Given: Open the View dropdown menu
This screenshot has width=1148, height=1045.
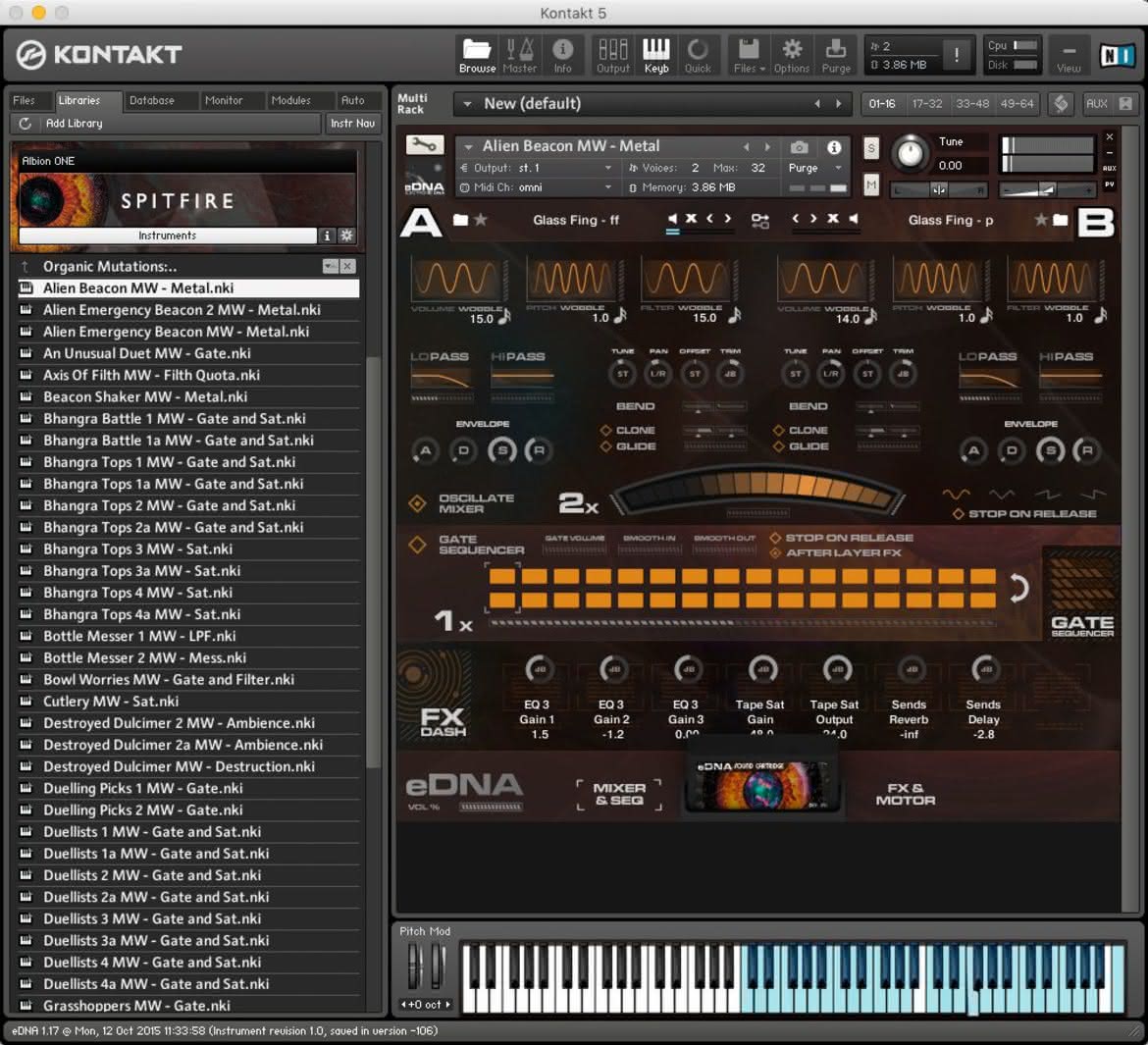Looking at the screenshot, I should 1069,55.
